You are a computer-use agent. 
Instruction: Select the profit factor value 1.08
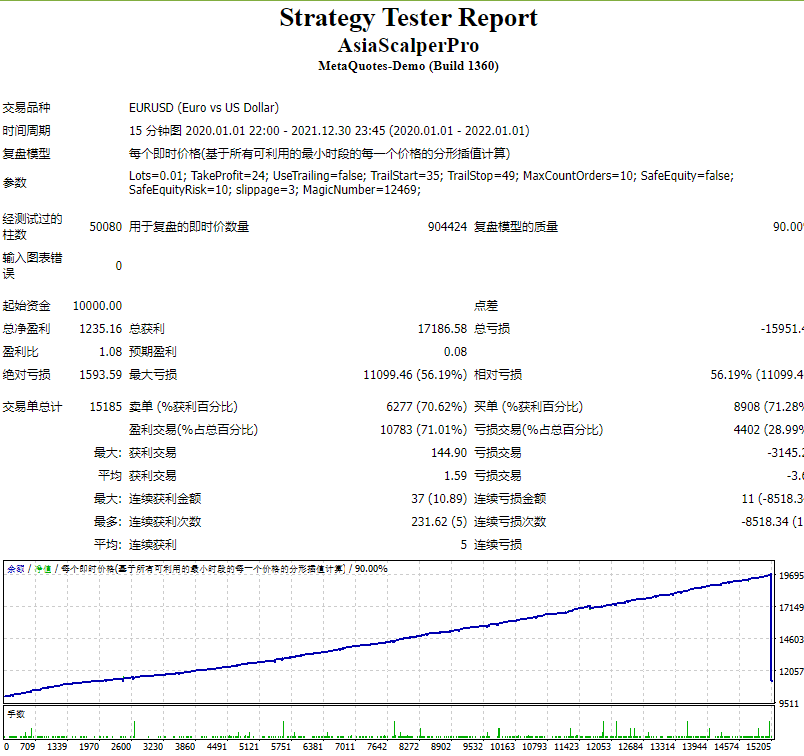pyautogui.click(x=109, y=352)
